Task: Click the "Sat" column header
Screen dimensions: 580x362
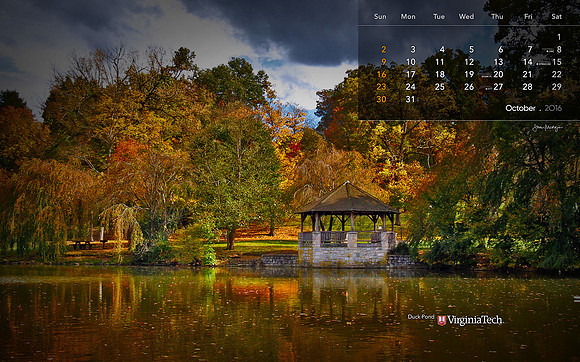Action: coord(556,17)
